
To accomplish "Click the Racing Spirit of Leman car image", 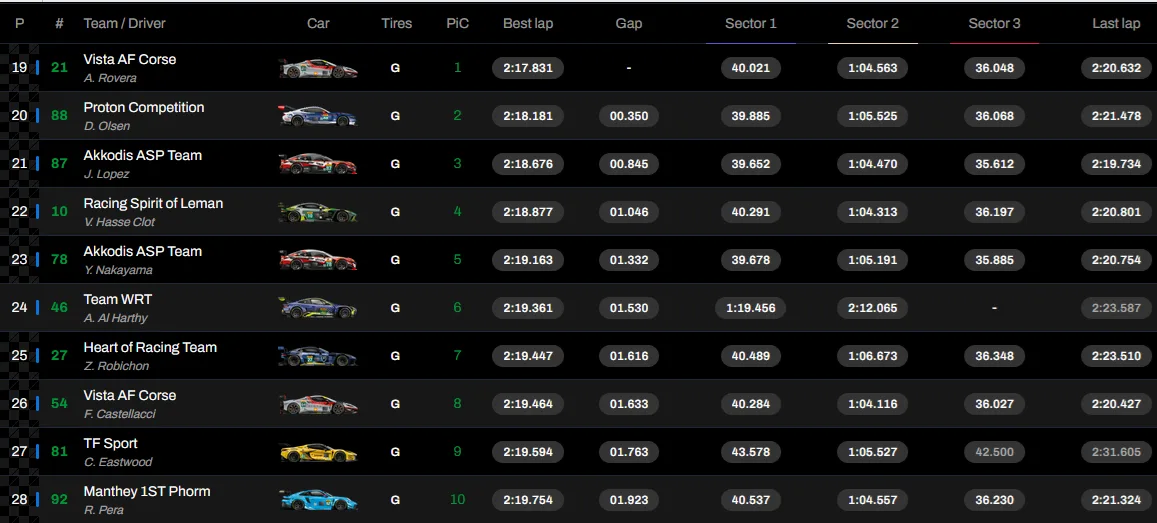I will (317, 212).
